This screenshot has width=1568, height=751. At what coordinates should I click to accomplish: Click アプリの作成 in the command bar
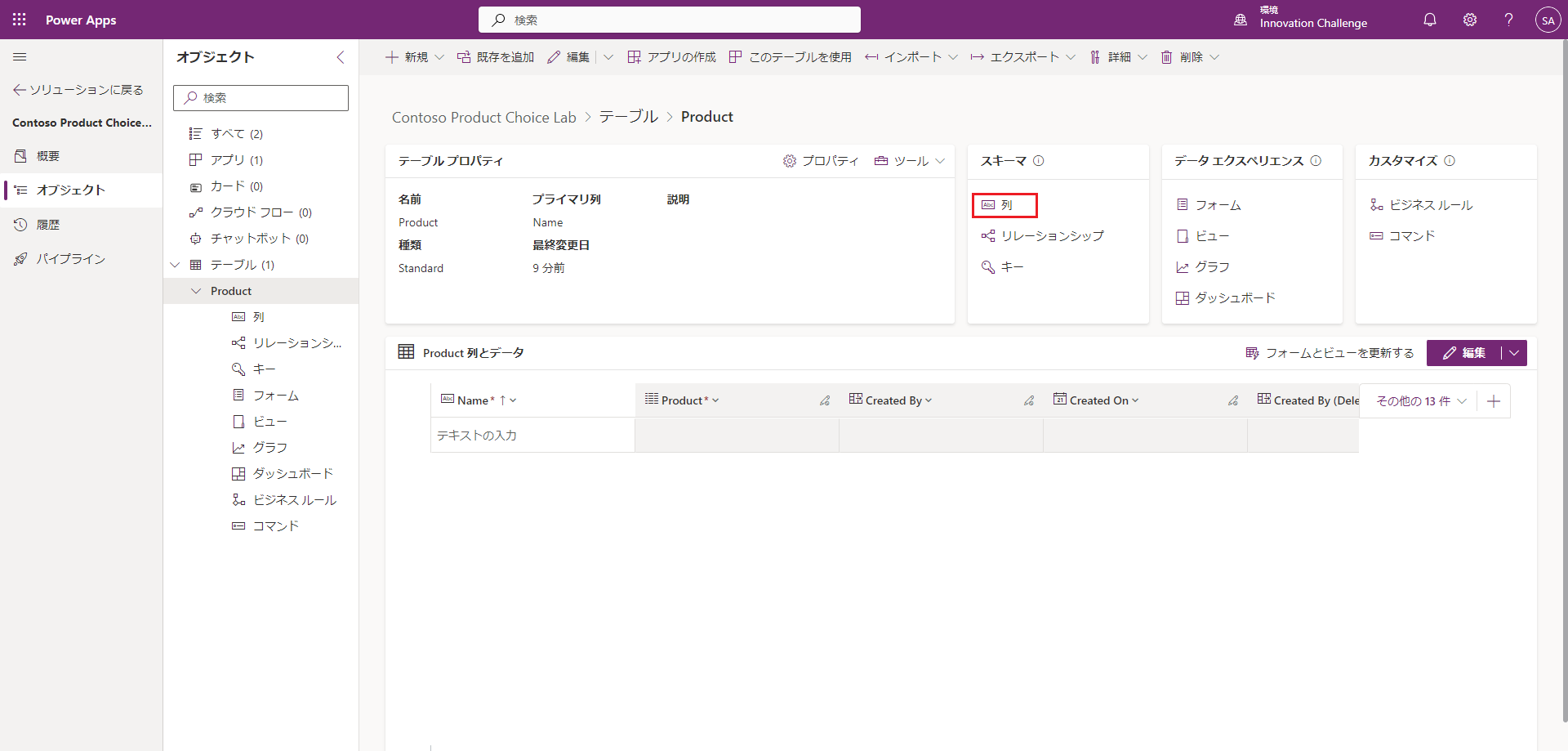pyautogui.click(x=671, y=57)
